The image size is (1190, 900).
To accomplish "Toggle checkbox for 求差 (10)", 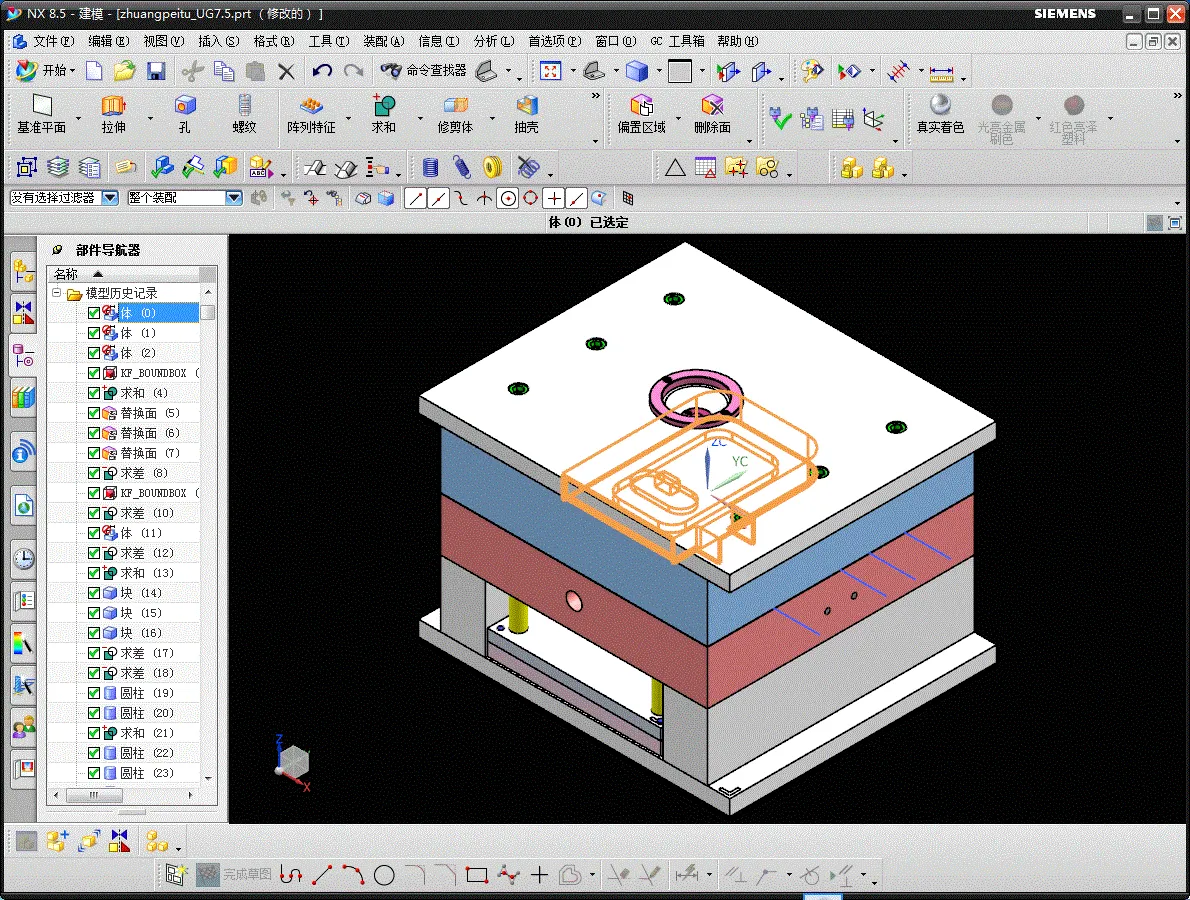I will tap(94, 513).
